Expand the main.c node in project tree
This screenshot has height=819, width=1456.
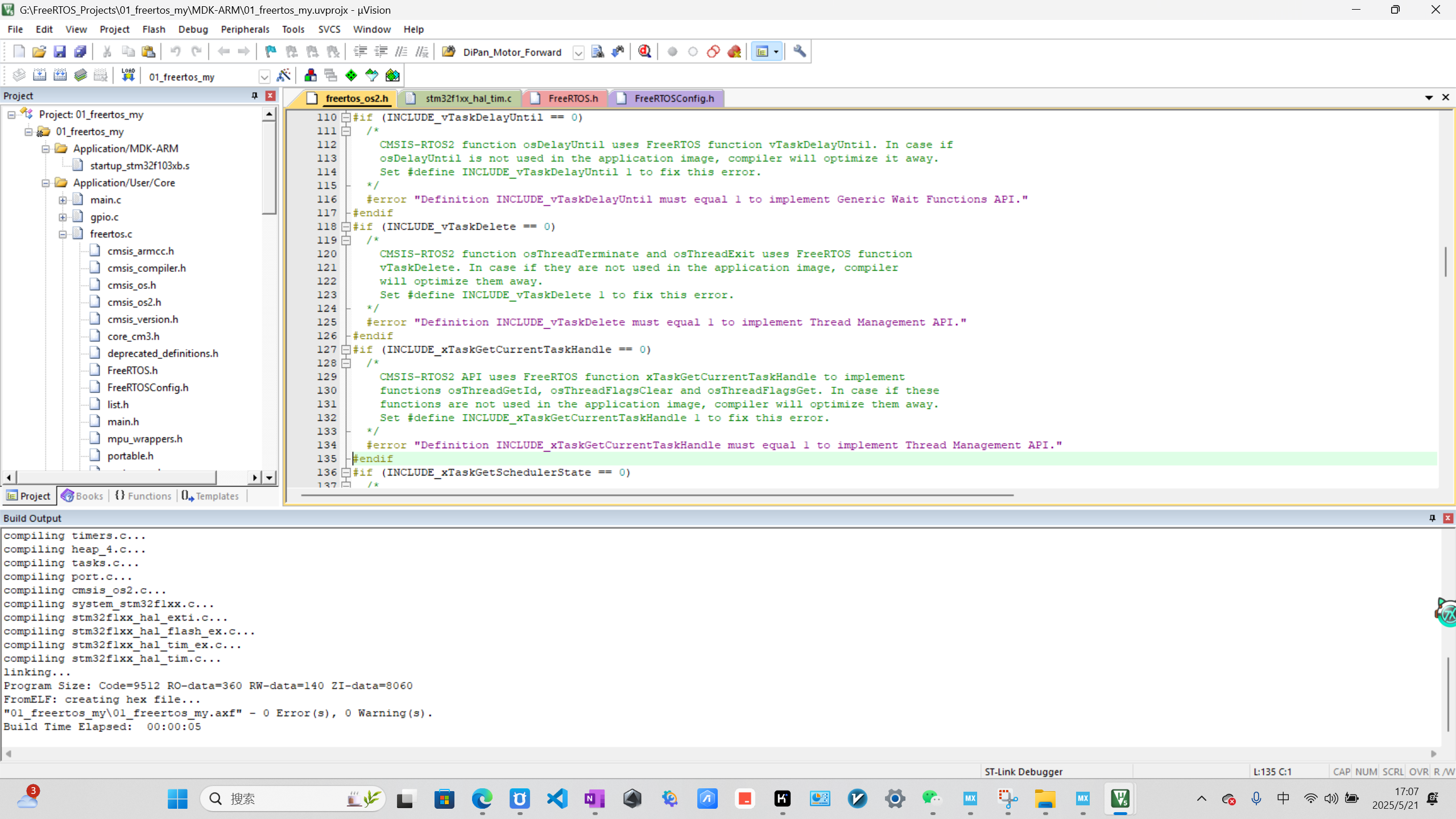(63, 200)
